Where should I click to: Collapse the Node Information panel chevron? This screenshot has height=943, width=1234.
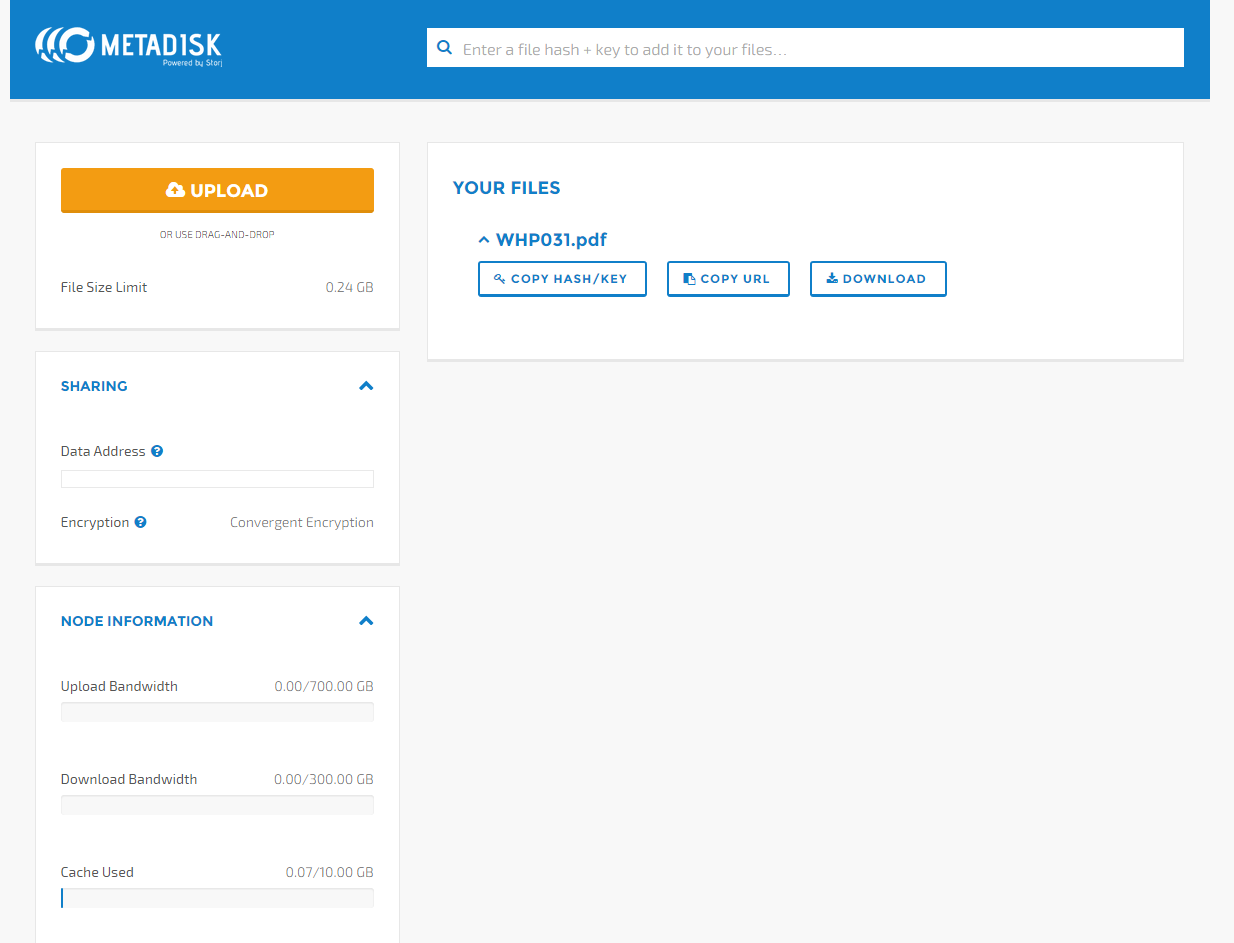coord(366,621)
